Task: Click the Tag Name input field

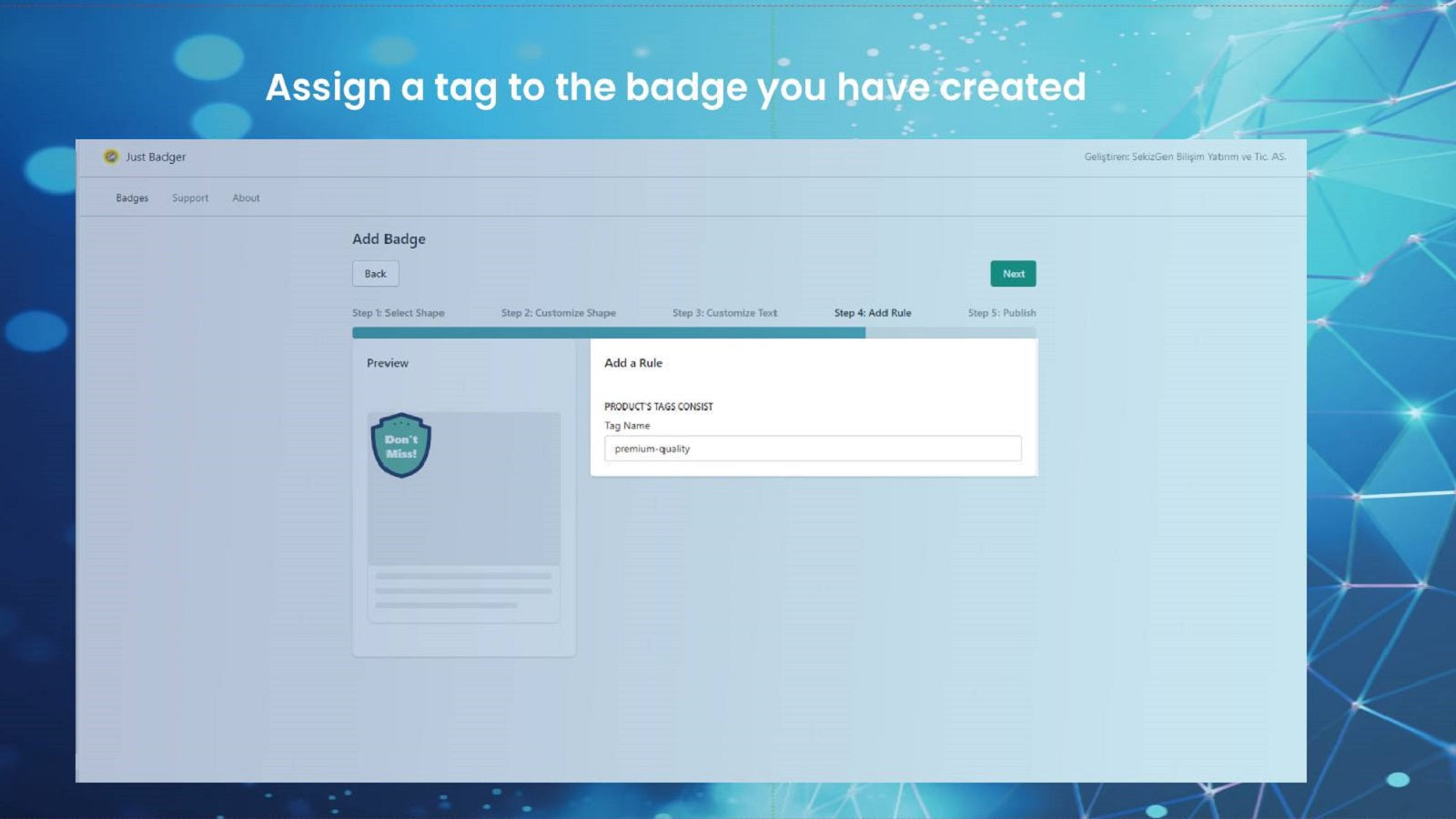Action: click(x=813, y=449)
